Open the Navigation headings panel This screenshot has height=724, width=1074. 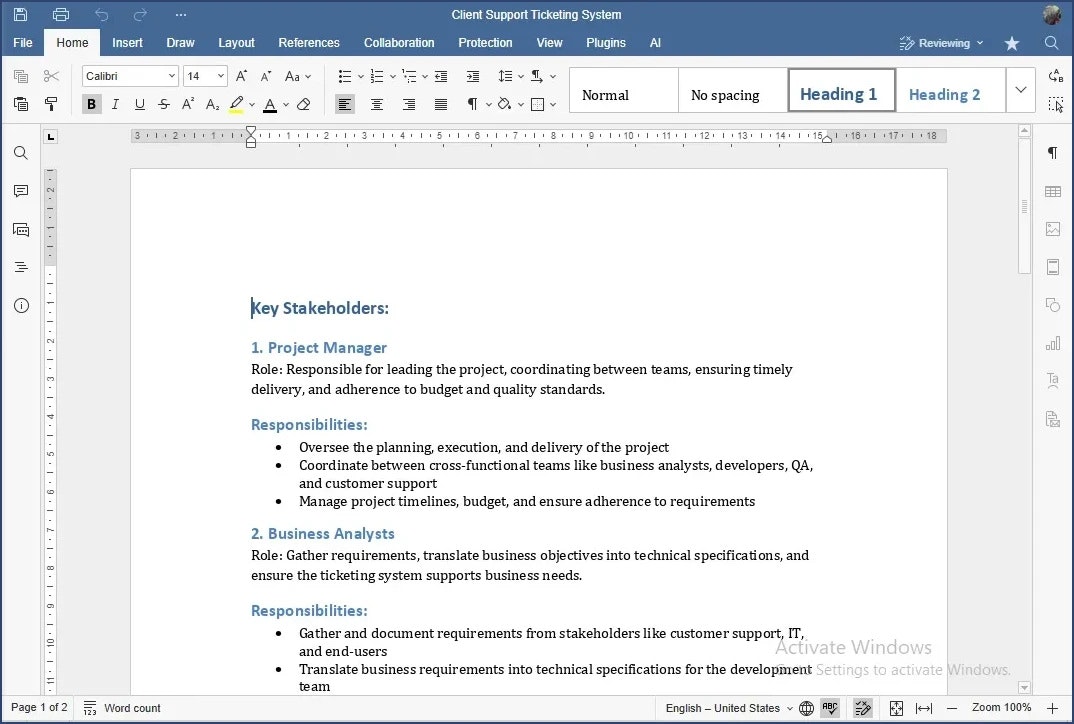coord(20,267)
